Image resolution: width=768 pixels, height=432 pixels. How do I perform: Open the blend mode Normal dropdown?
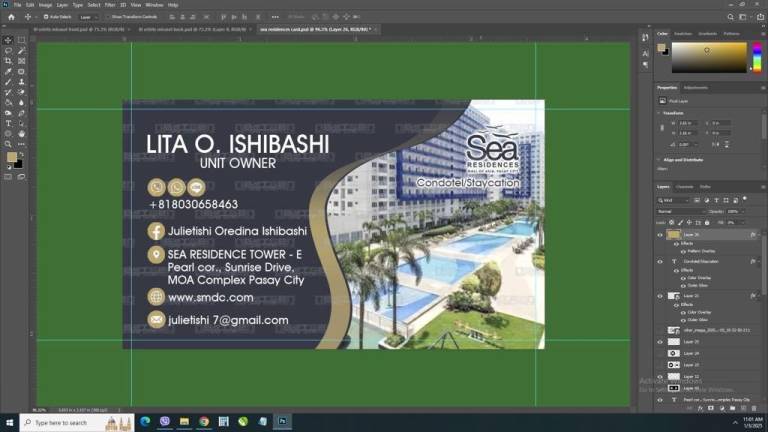tap(681, 212)
